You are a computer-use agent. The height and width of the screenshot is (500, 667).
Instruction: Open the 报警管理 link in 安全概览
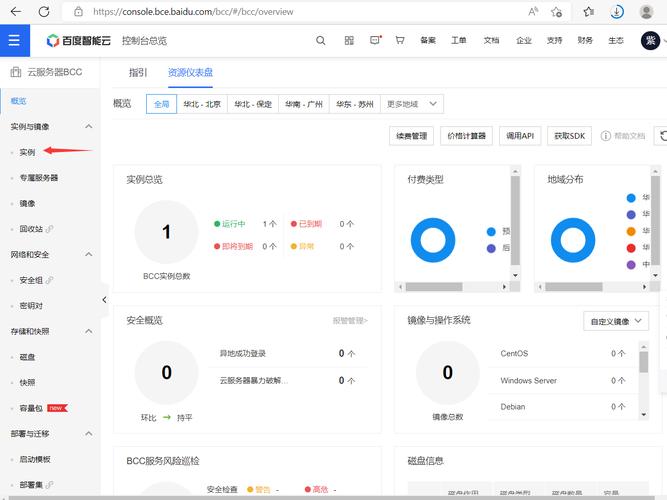pyautogui.click(x=350, y=320)
